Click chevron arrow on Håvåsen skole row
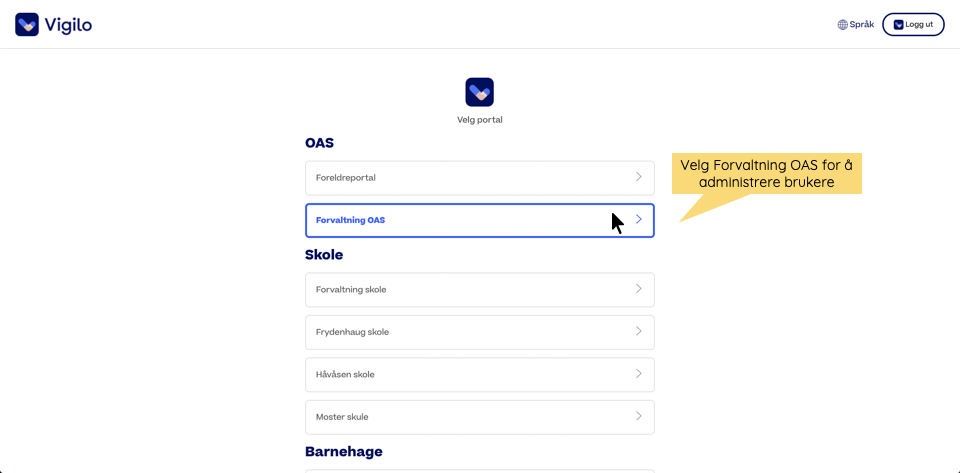 pyautogui.click(x=638, y=374)
